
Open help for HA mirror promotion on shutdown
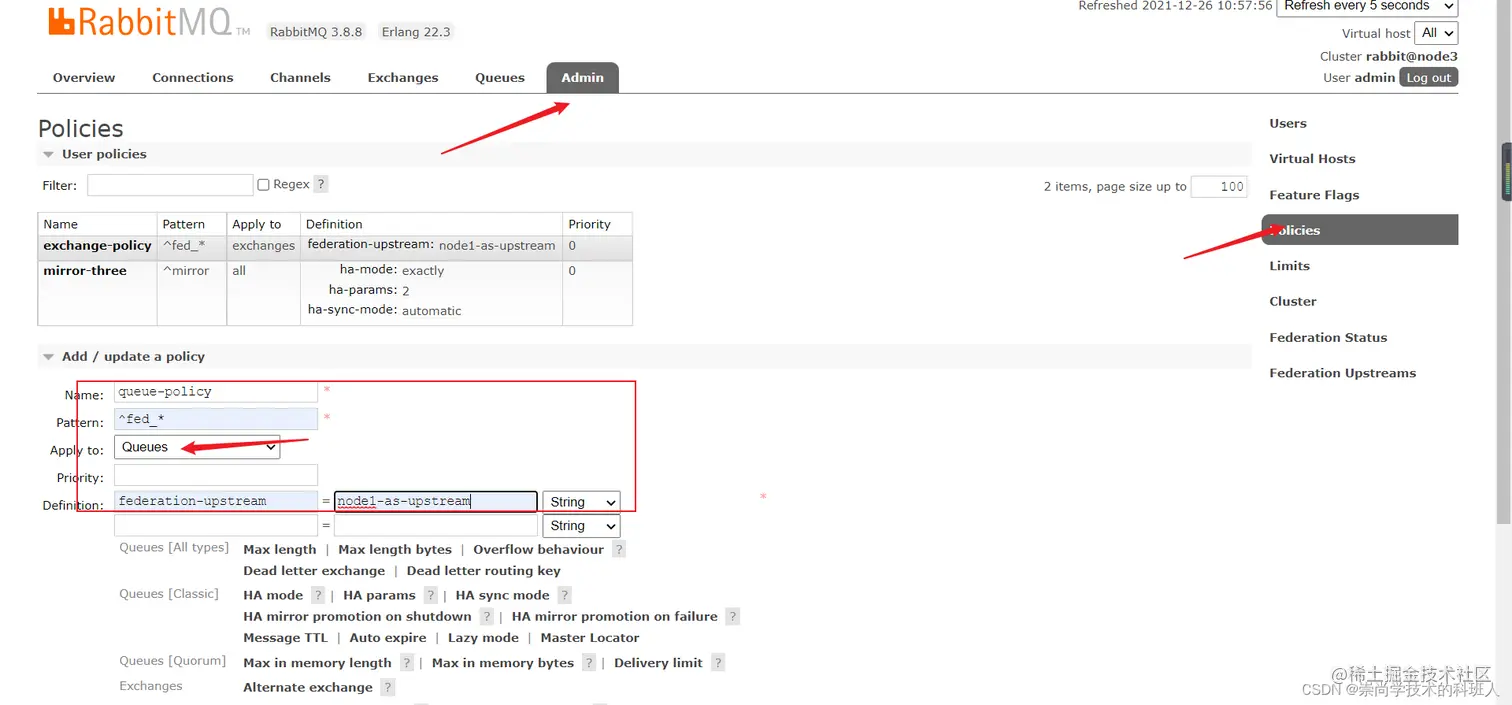pyautogui.click(x=486, y=616)
